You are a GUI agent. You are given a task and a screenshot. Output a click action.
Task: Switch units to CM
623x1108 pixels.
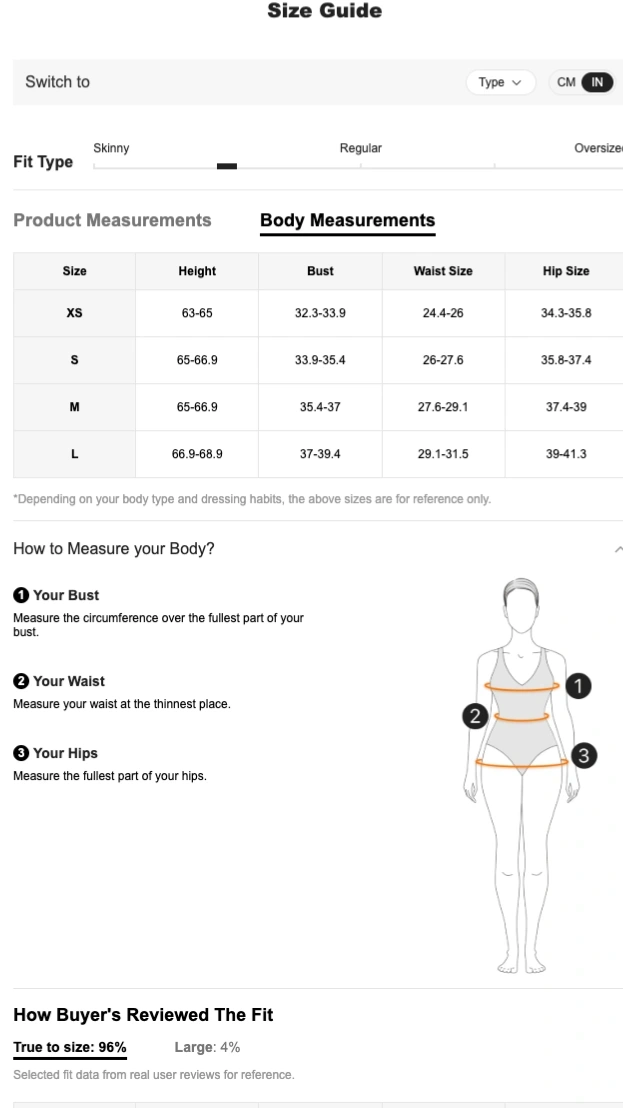tap(566, 82)
